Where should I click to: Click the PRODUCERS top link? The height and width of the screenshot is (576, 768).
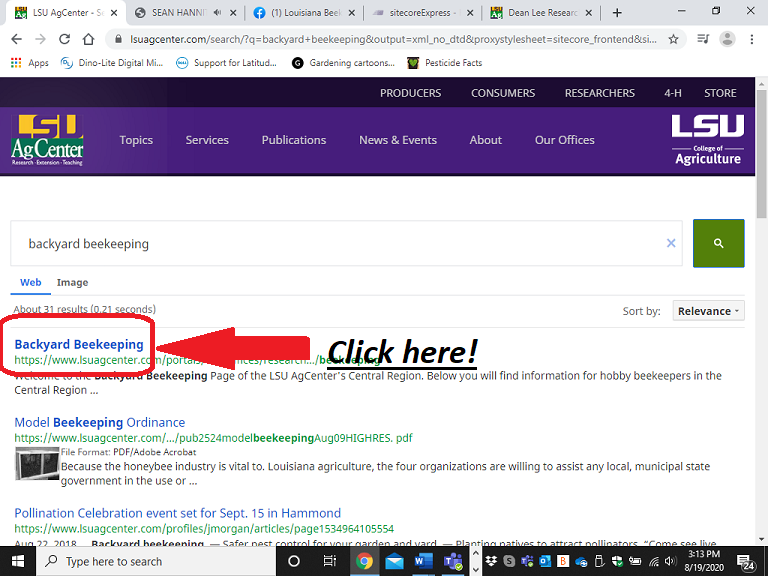[x=410, y=93]
